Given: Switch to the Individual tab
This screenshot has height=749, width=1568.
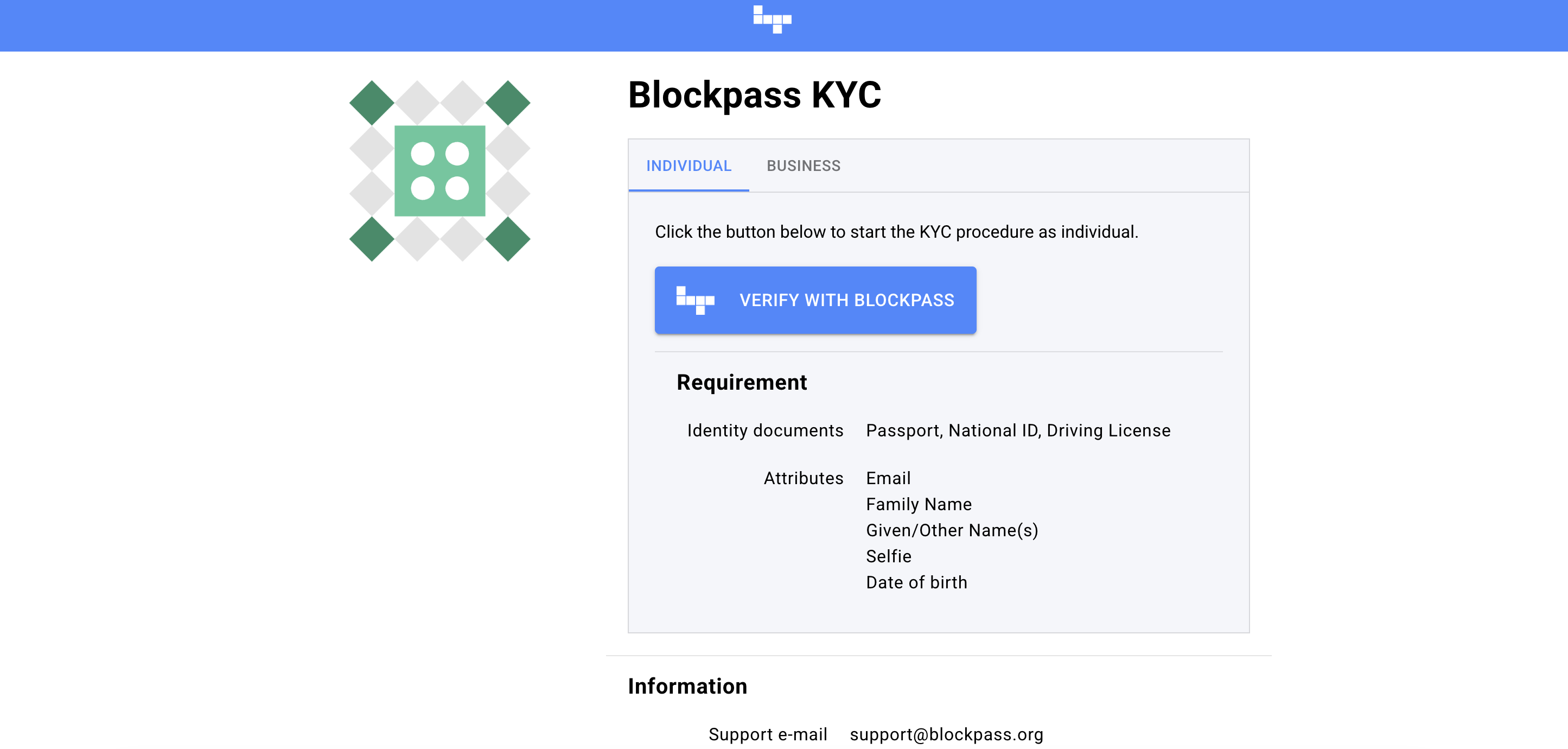Looking at the screenshot, I should click(x=689, y=166).
